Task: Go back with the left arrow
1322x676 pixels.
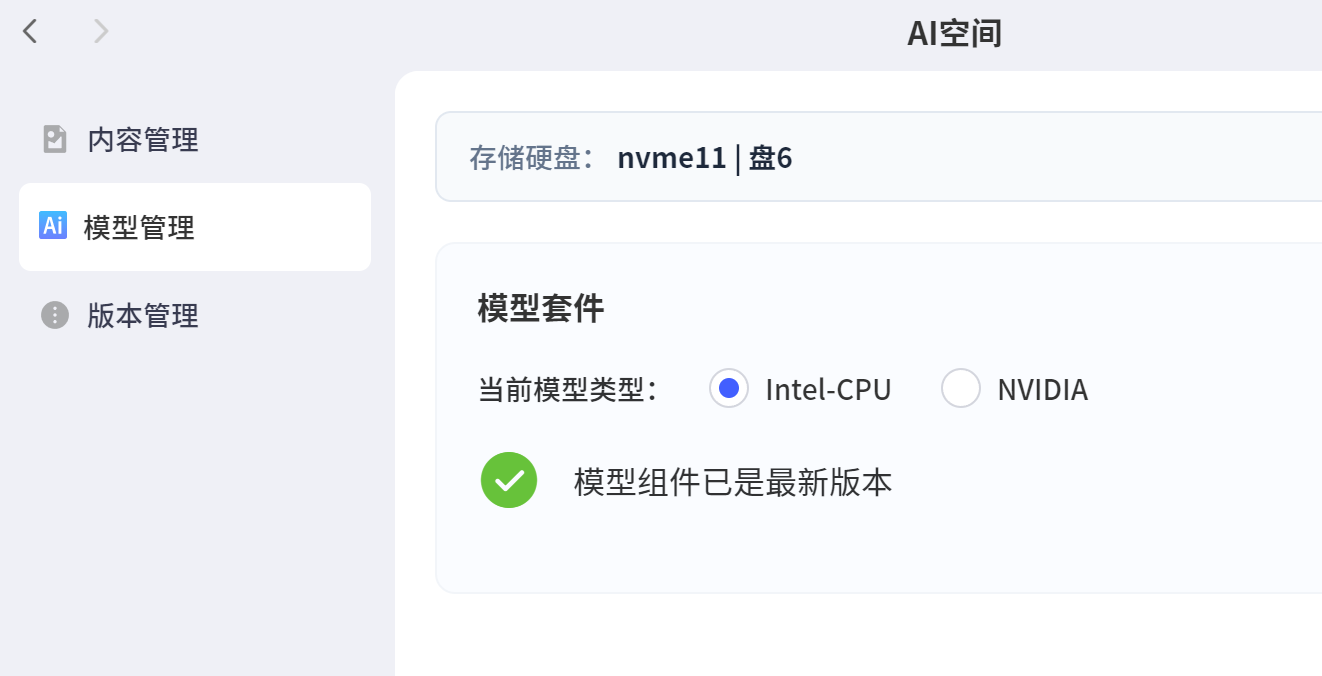Action: point(30,32)
